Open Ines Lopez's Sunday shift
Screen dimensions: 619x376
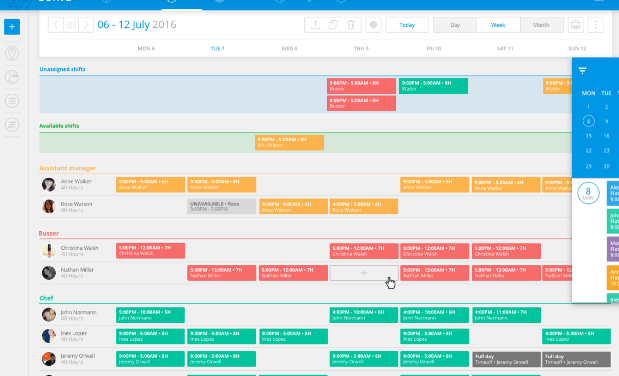[x=576, y=337]
